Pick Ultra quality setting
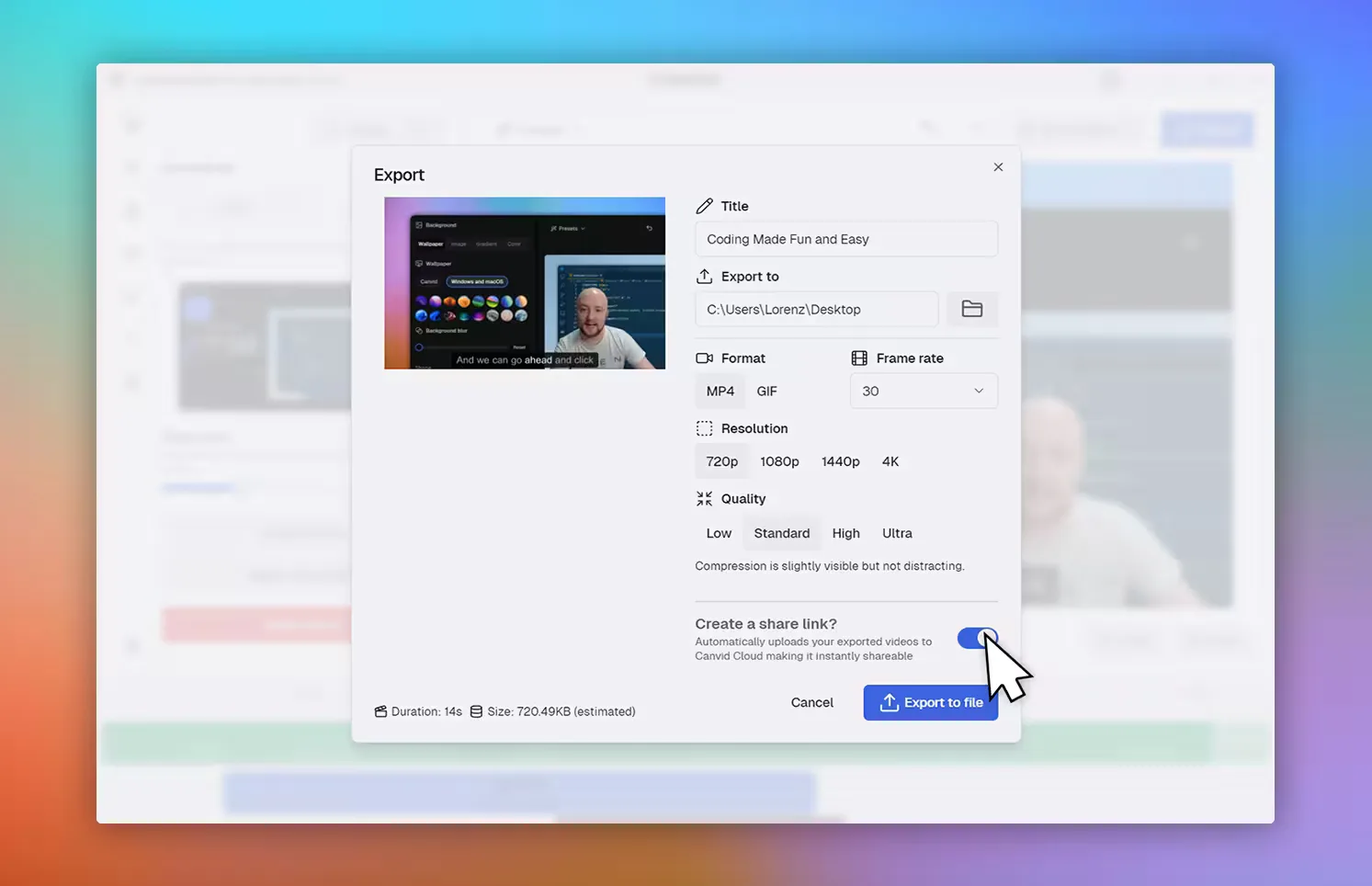The height and width of the screenshot is (886, 1372). click(x=897, y=533)
